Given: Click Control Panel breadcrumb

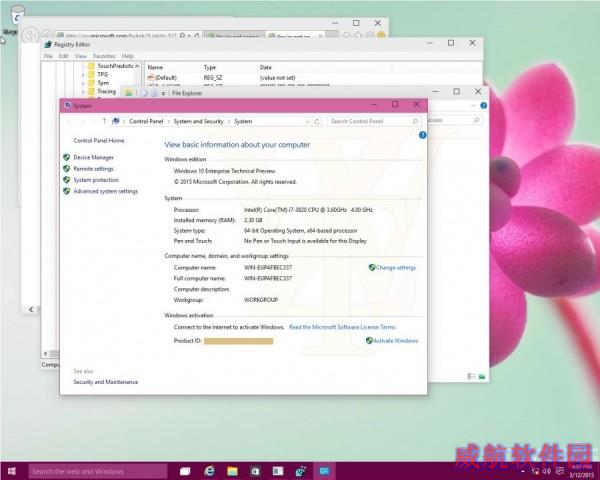Looking at the screenshot, I should point(146,121).
